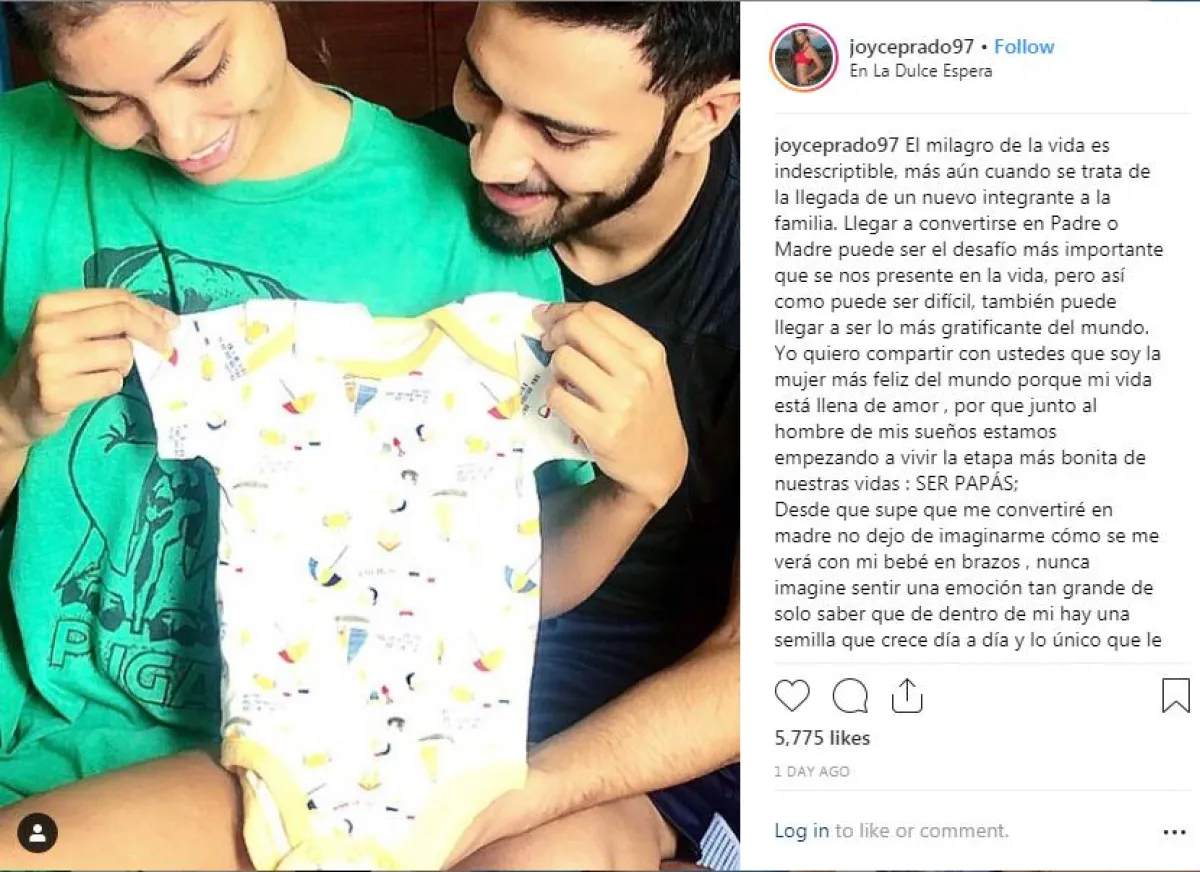Open comments via speech bubble icon
1200x872 pixels.
point(850,695)
